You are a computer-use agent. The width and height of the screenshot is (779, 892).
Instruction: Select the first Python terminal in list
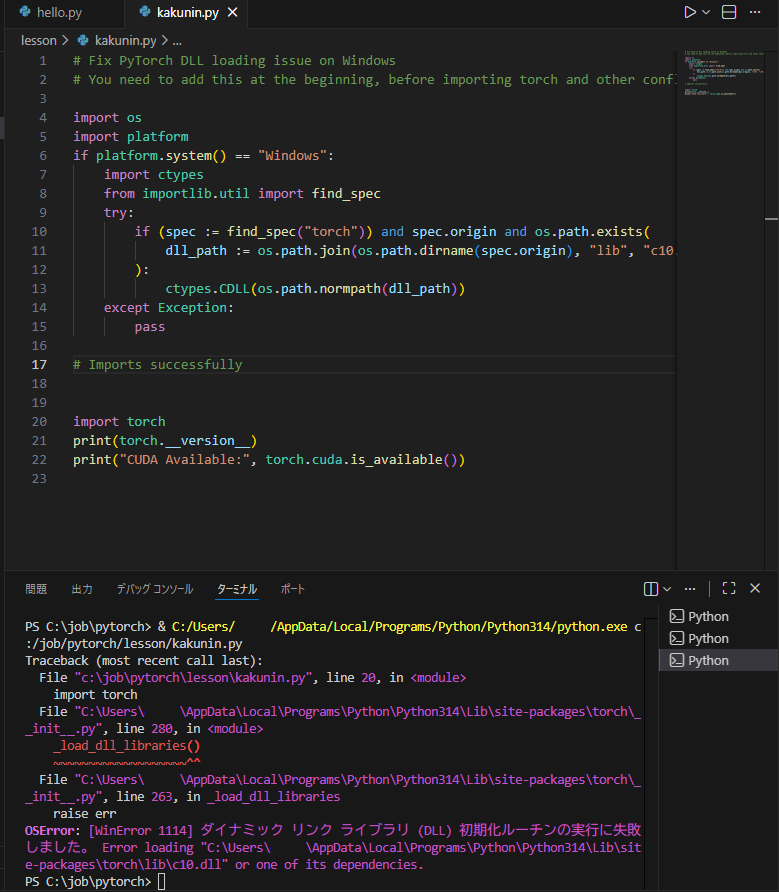point(719,617)
